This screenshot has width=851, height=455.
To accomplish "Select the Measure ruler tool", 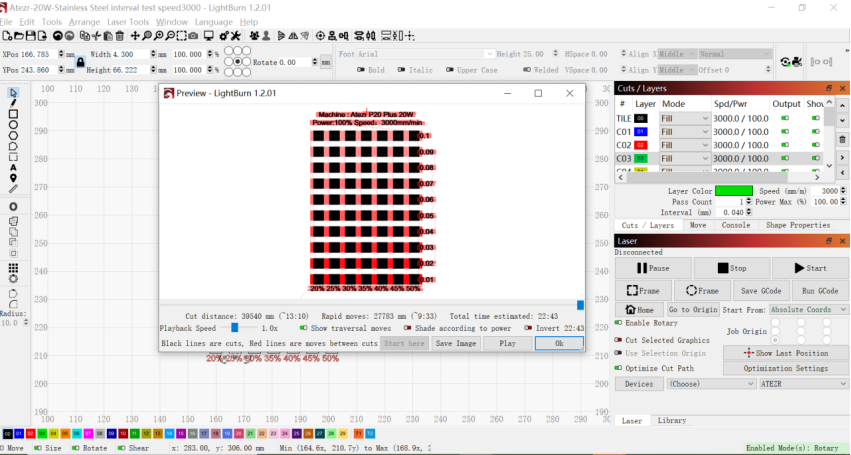I will 13,188.
